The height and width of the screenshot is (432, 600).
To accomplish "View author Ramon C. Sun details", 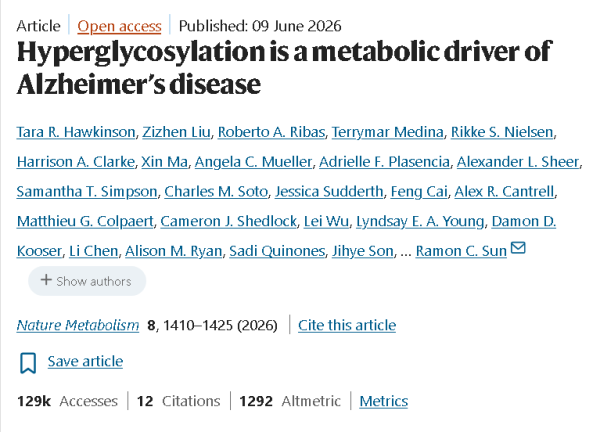I will point(461,251).
